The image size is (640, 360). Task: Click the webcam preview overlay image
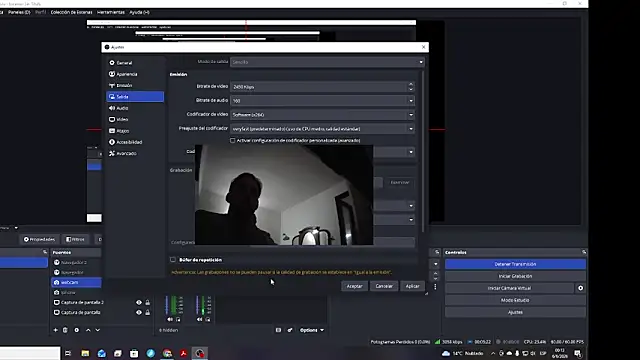coord(284,195)
